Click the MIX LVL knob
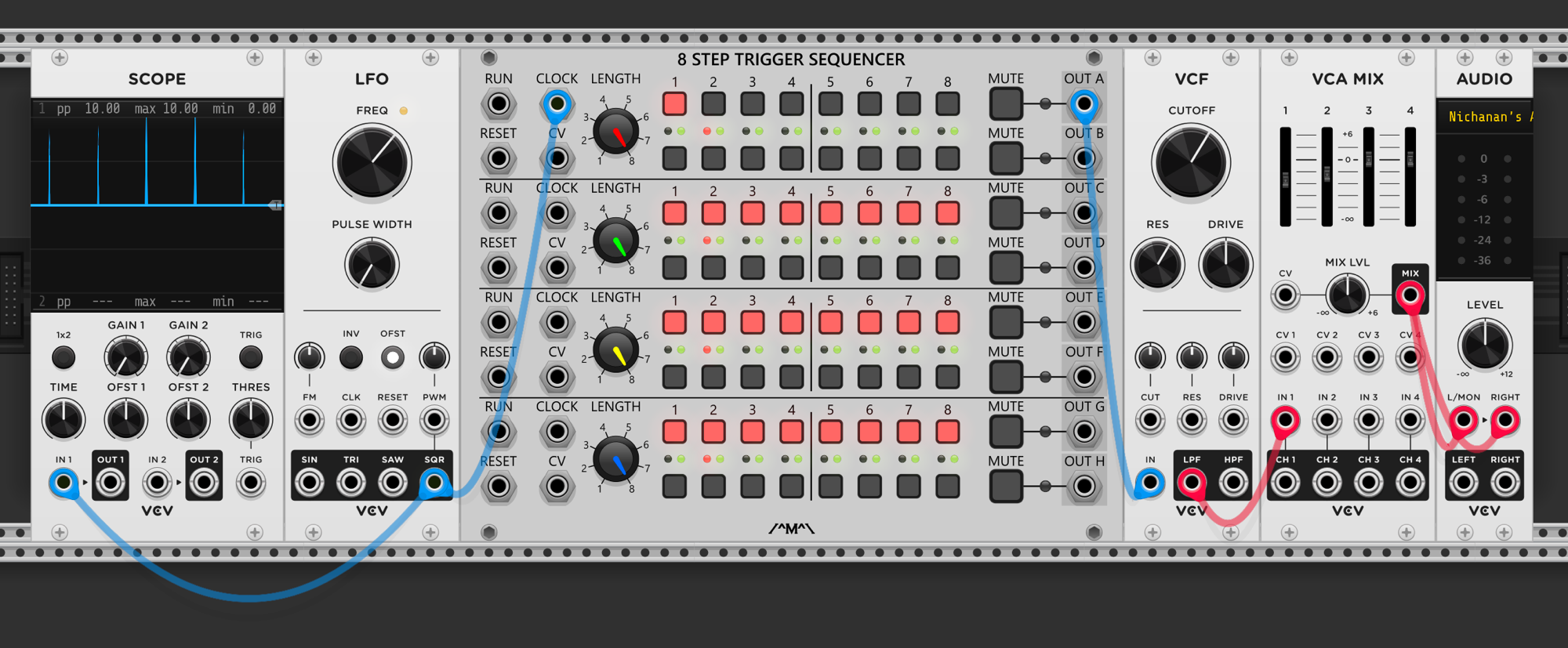The image size is (1568, 648). tap(1347, 295)
